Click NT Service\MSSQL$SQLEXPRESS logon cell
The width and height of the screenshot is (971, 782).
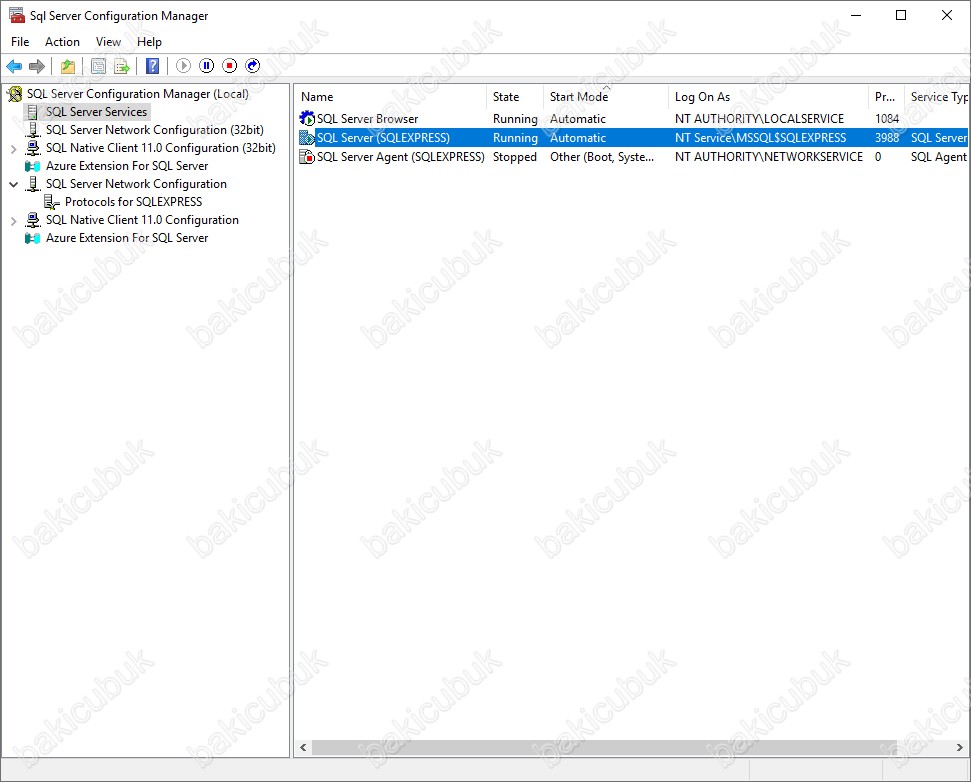point(760,137)
